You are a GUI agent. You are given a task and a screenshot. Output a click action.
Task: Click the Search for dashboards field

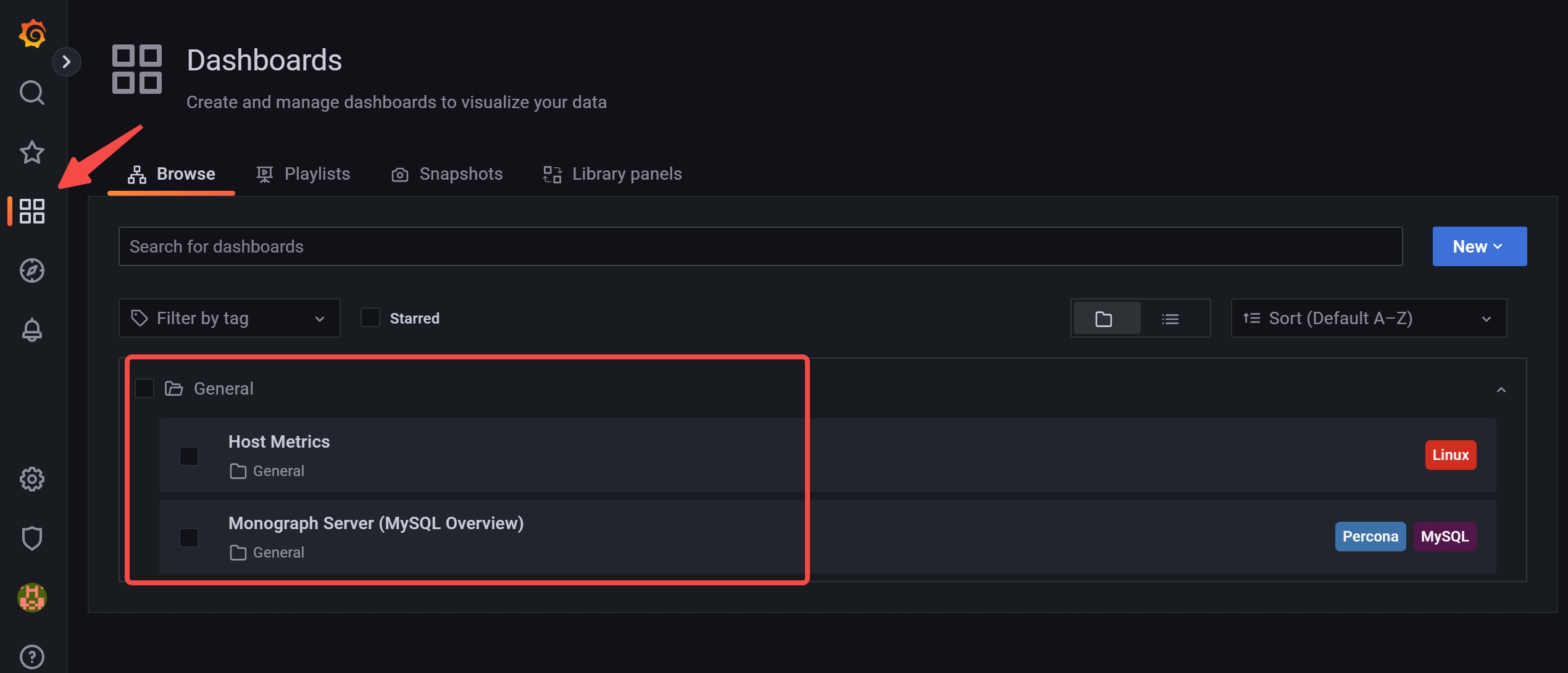(761, 246)
